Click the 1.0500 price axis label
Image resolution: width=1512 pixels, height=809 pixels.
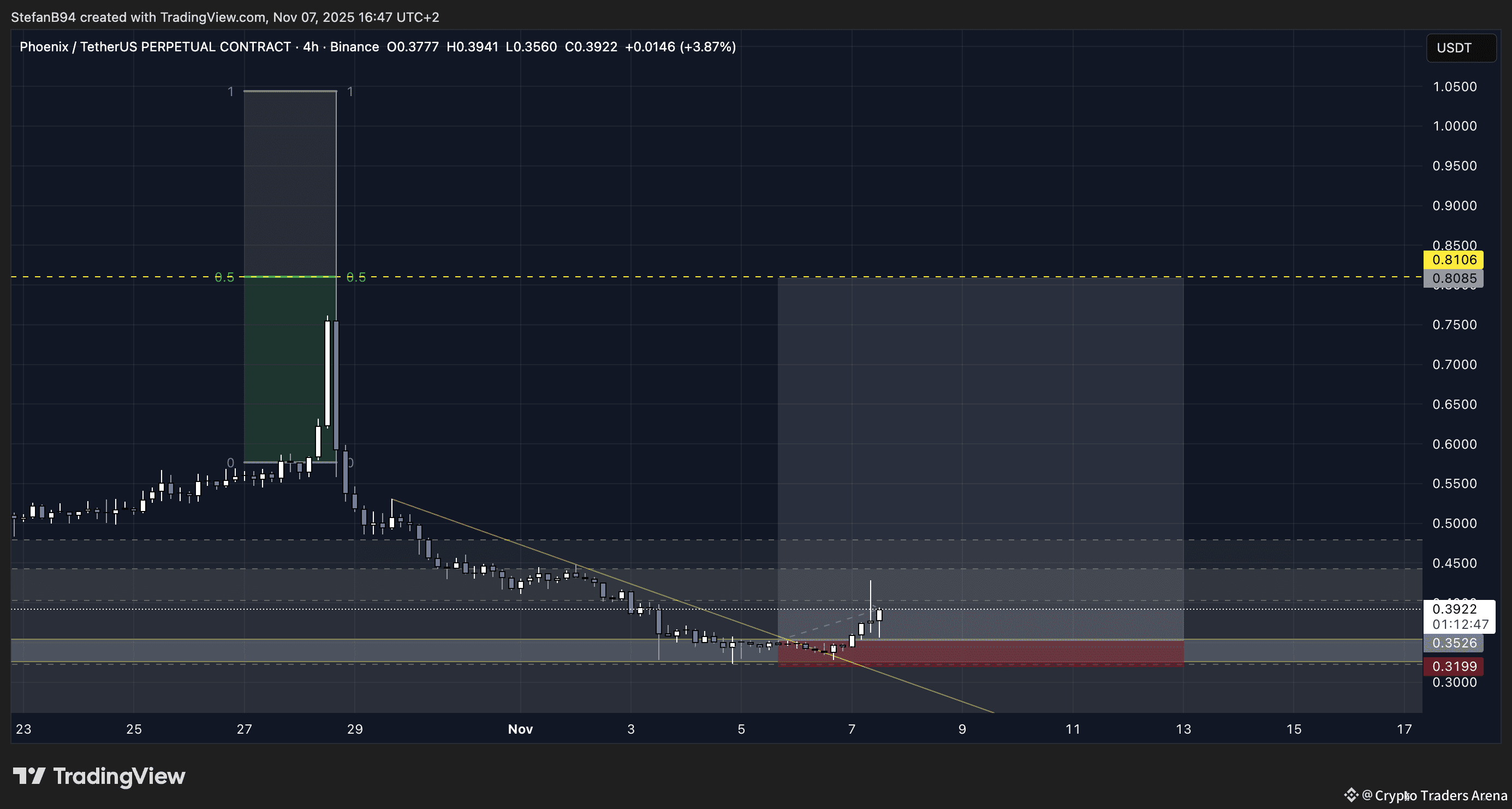(1455, 87)
